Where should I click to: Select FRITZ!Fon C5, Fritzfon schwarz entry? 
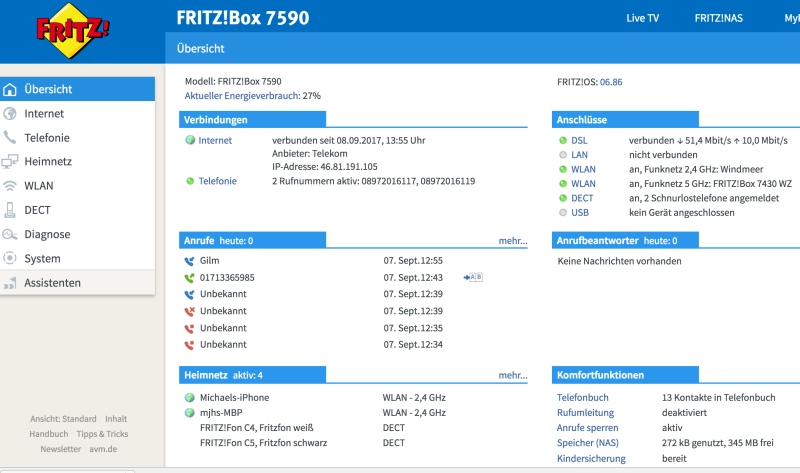click(x=263, y=443)
